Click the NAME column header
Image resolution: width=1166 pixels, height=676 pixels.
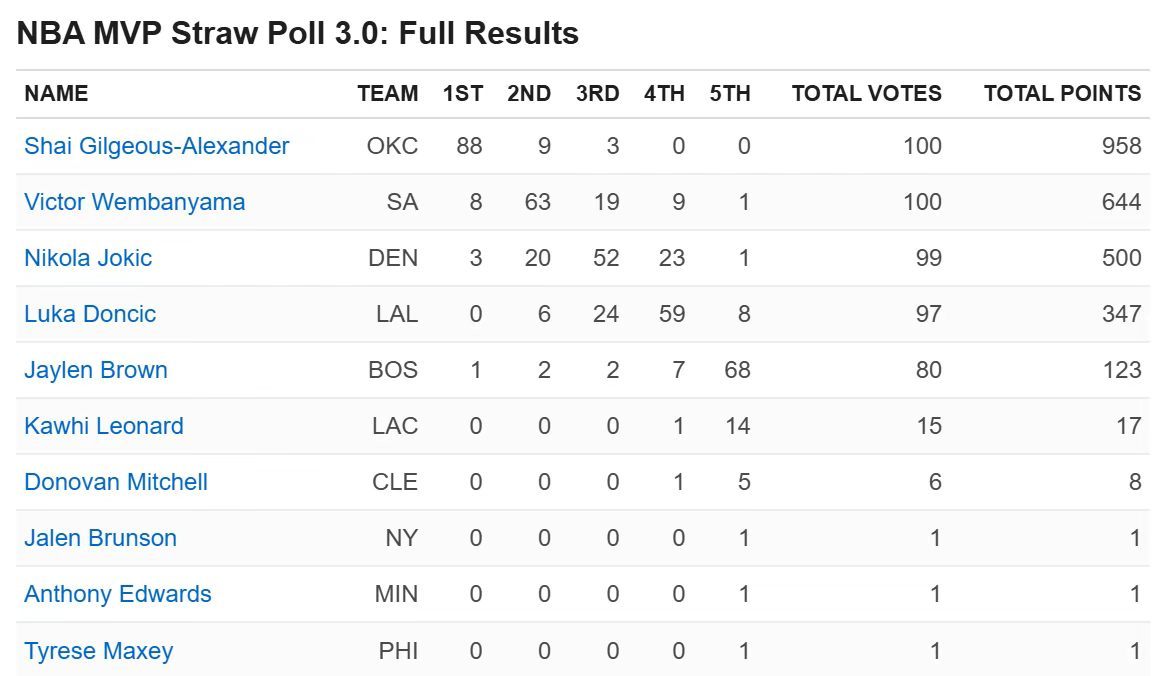click(x=56, y=94)
